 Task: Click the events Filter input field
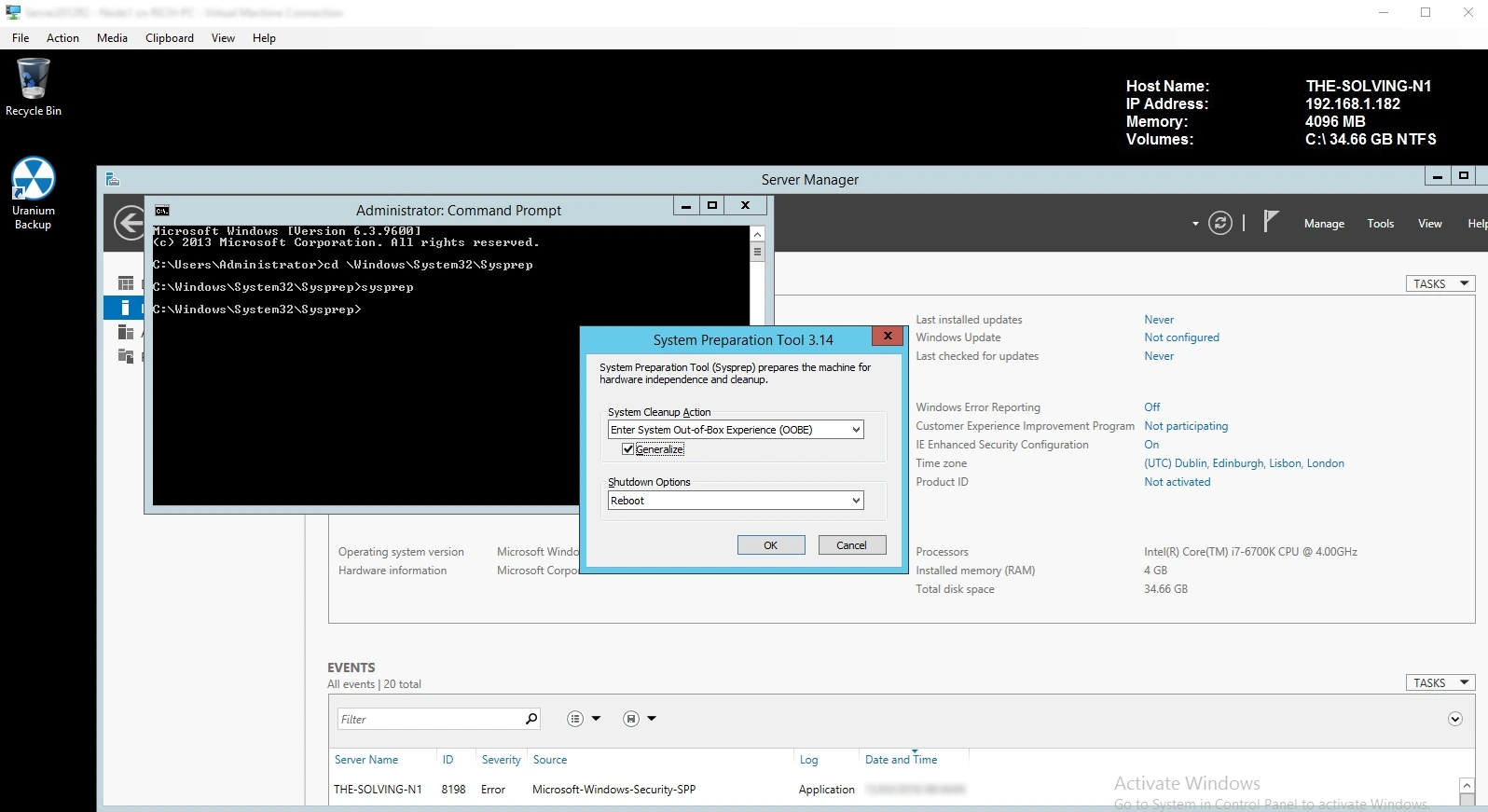[429, 719]
